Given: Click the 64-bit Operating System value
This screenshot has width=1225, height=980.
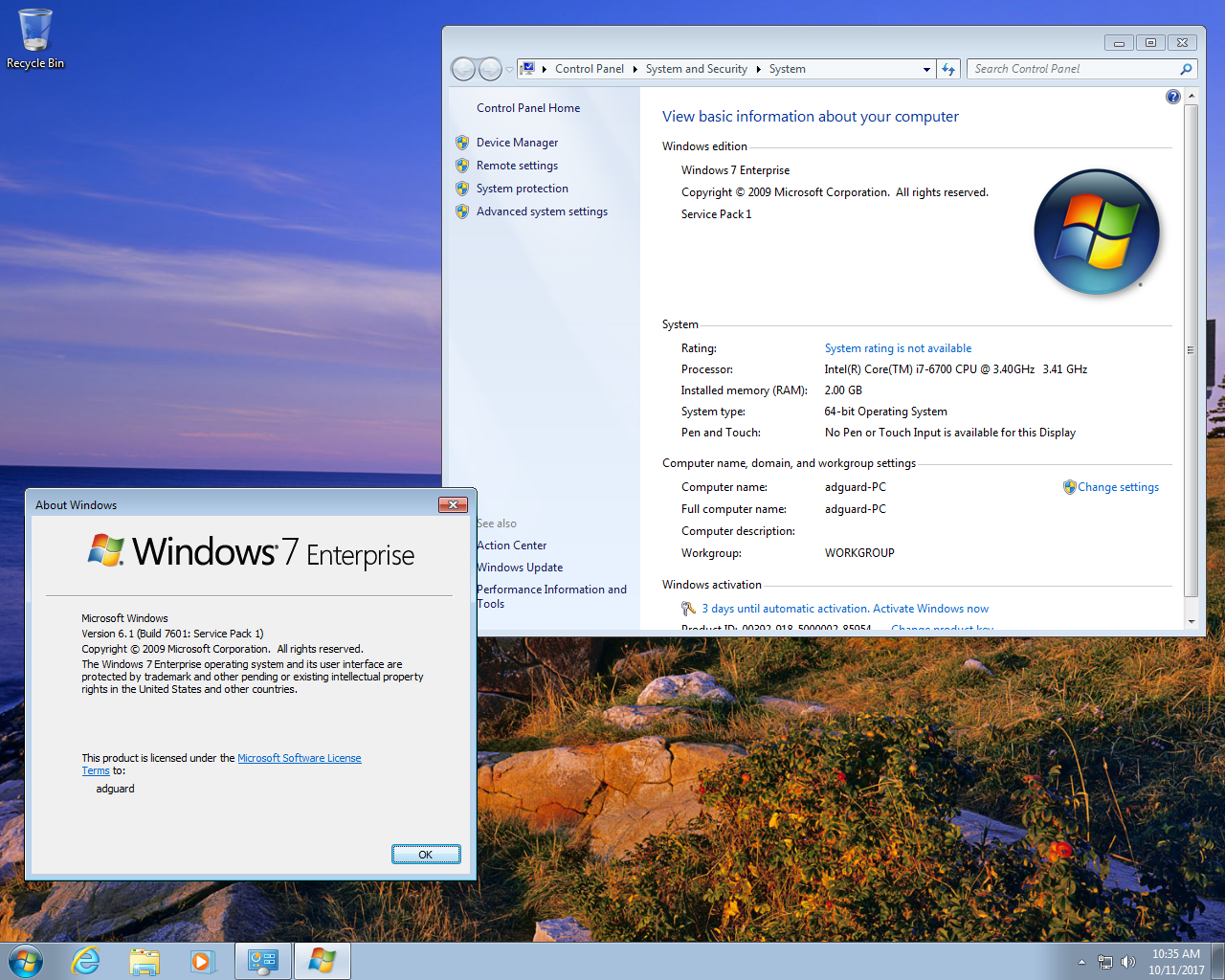Looking at the screenshot, I should (x=885, y=412).
